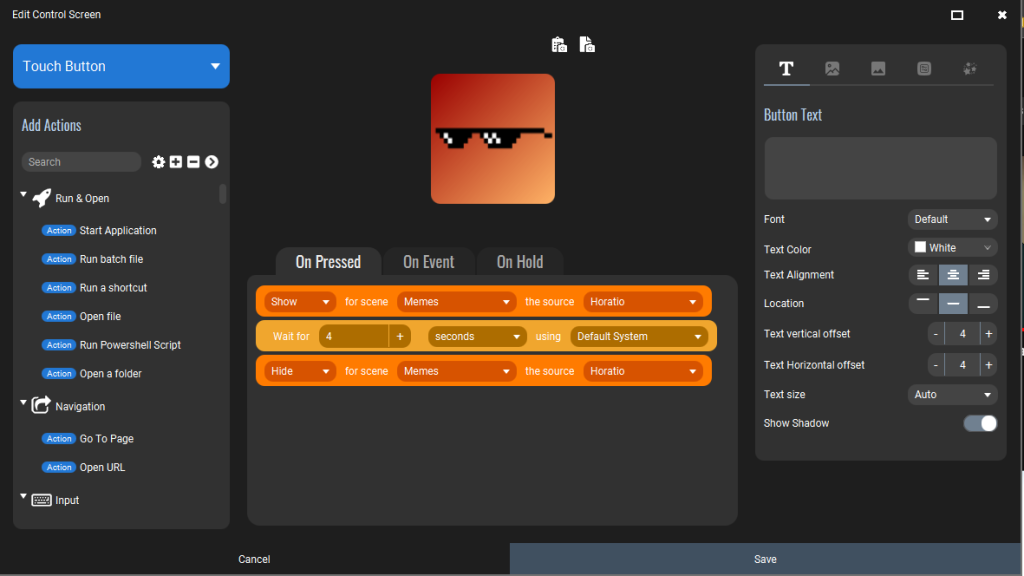The image size is (1024, 576).
Task: Expand all action categories with the plus icon
Action: (175, 161)
